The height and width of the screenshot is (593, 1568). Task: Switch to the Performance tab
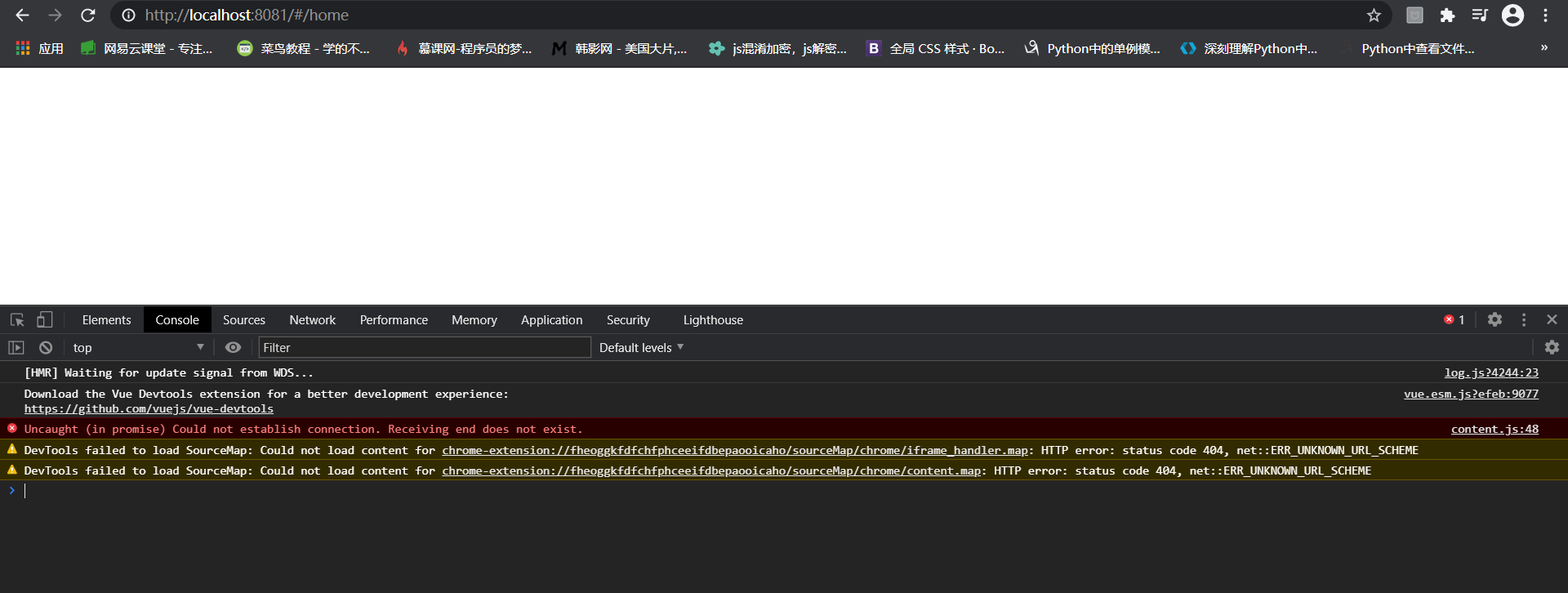pos(394,320)
